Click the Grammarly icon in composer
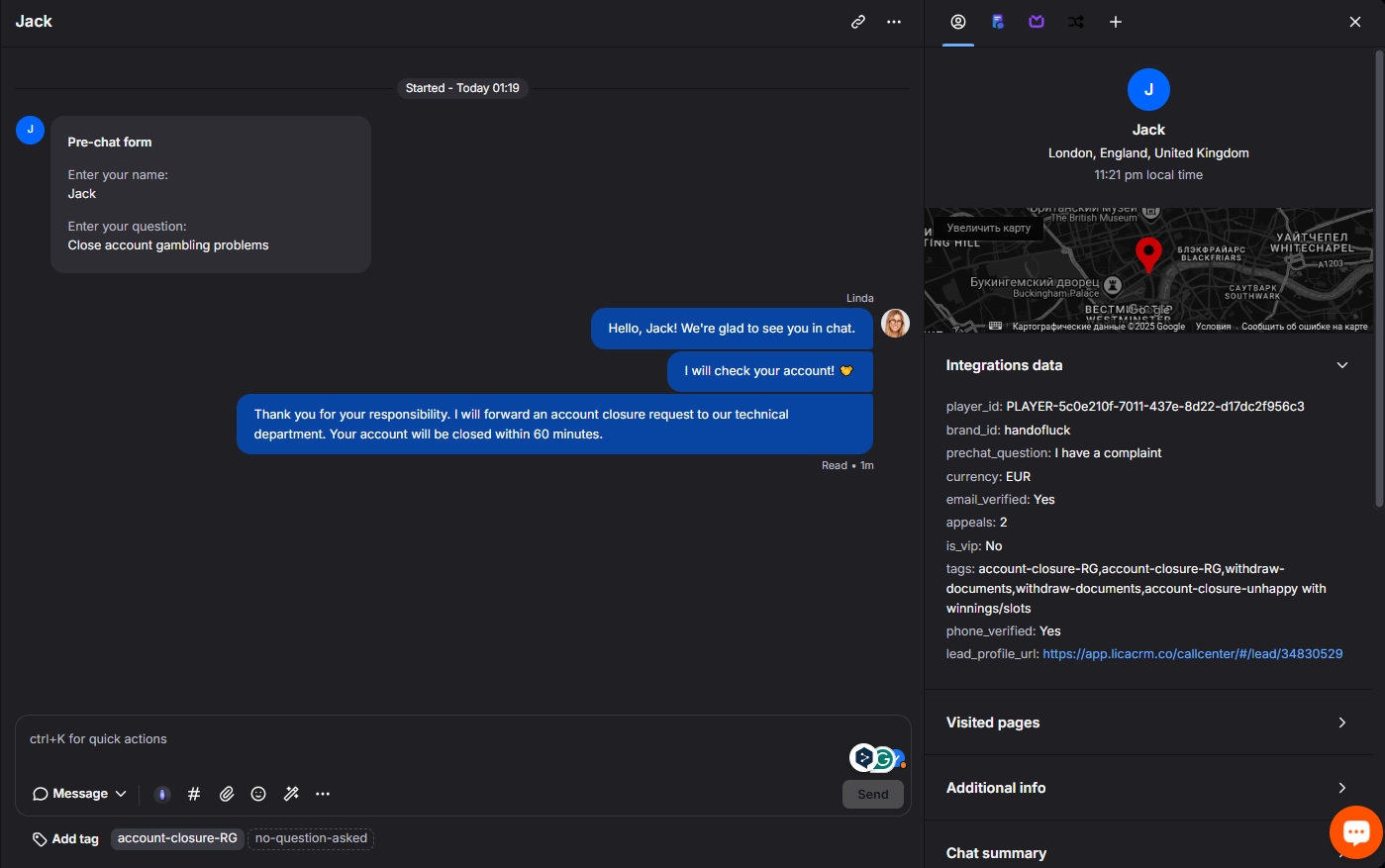1385x868 pixels. 883,758
